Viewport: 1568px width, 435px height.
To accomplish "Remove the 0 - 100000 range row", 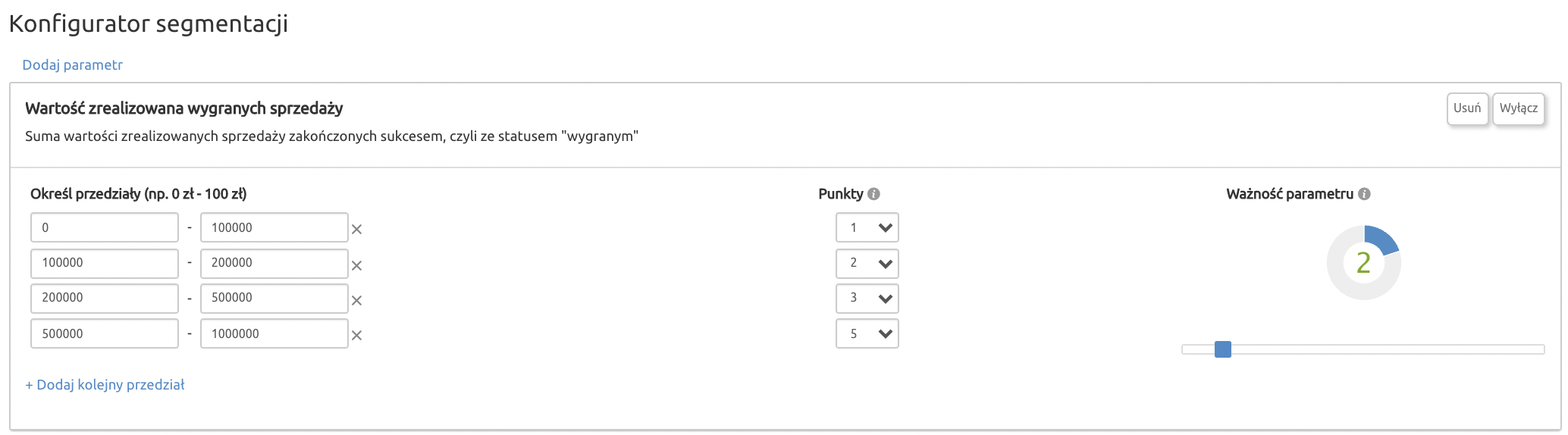I will [x=356, y=229].
